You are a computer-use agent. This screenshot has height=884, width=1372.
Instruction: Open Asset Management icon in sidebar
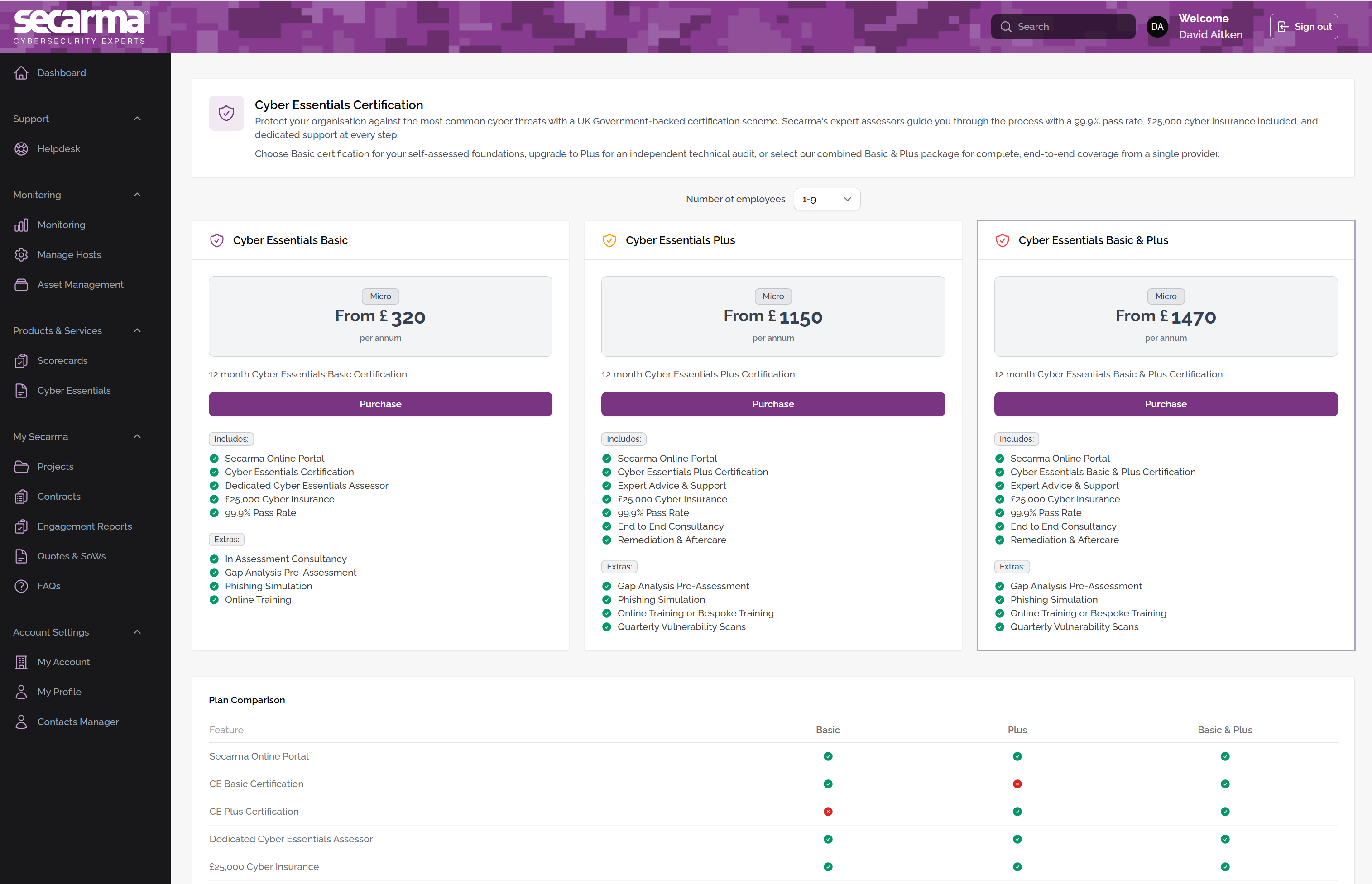pos(21,285)
